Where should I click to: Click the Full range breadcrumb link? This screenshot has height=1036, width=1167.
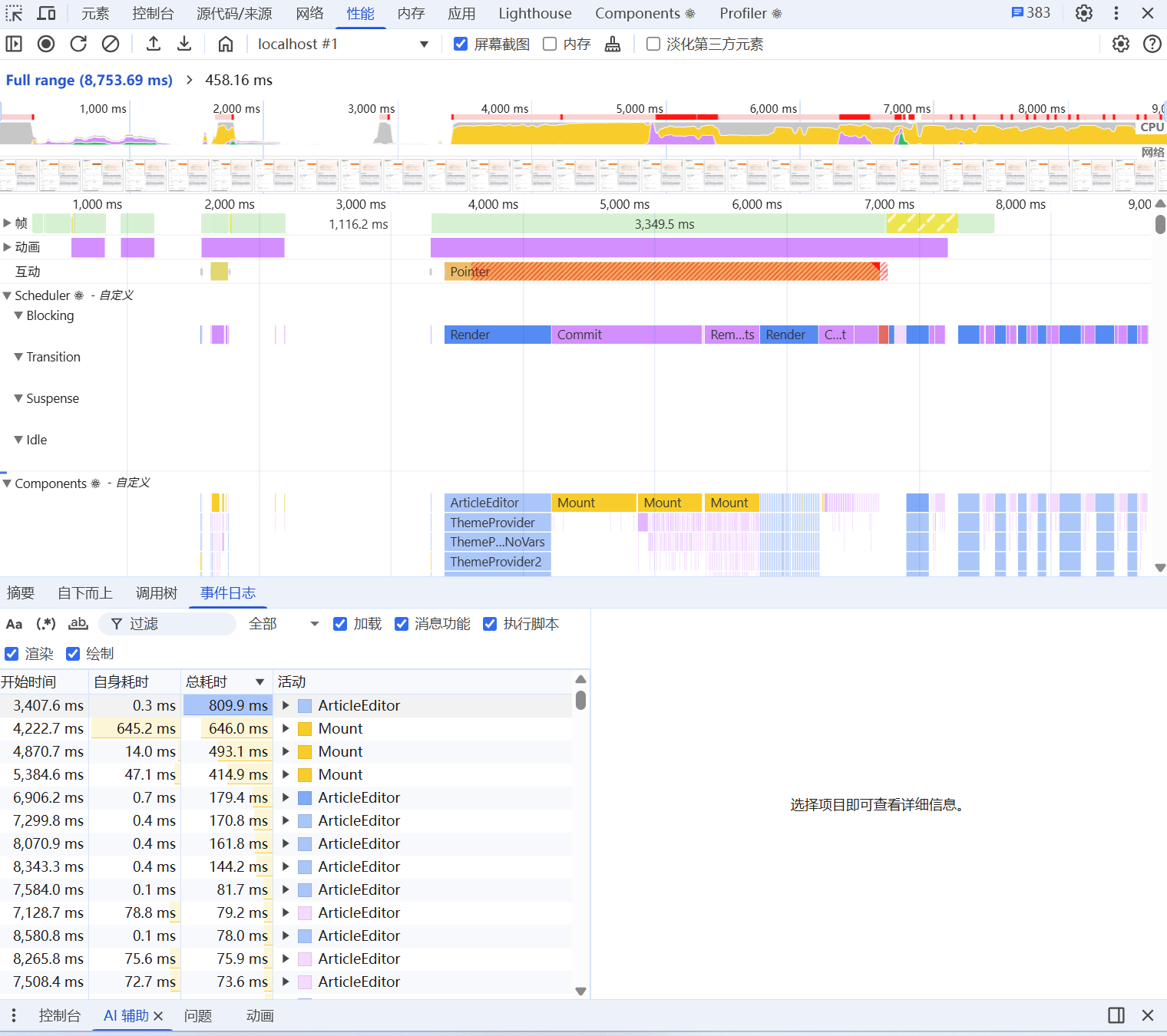(89, 80)
